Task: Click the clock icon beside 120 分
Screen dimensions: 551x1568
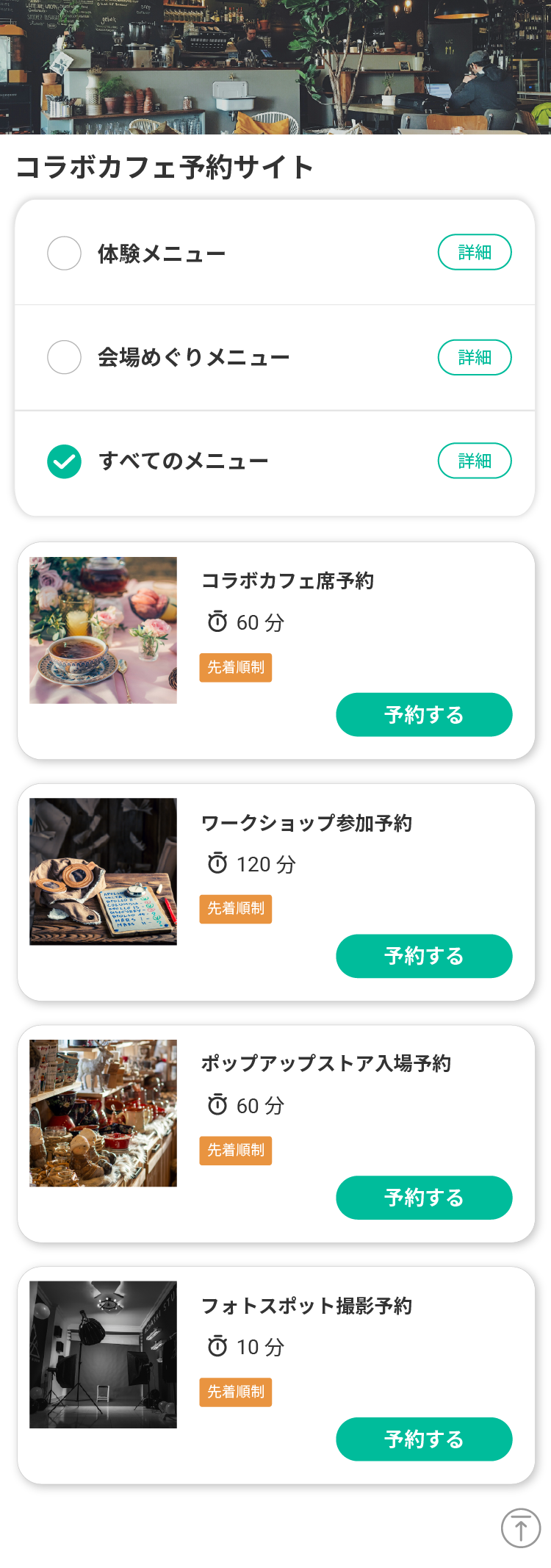Action: tap(217, 863)
